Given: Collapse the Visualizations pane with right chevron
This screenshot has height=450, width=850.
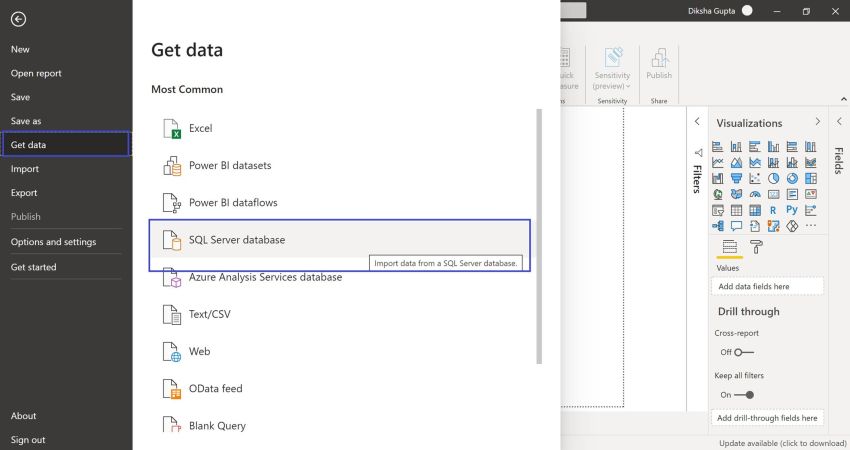Looking at the screenshot, I should pos(817,122).
